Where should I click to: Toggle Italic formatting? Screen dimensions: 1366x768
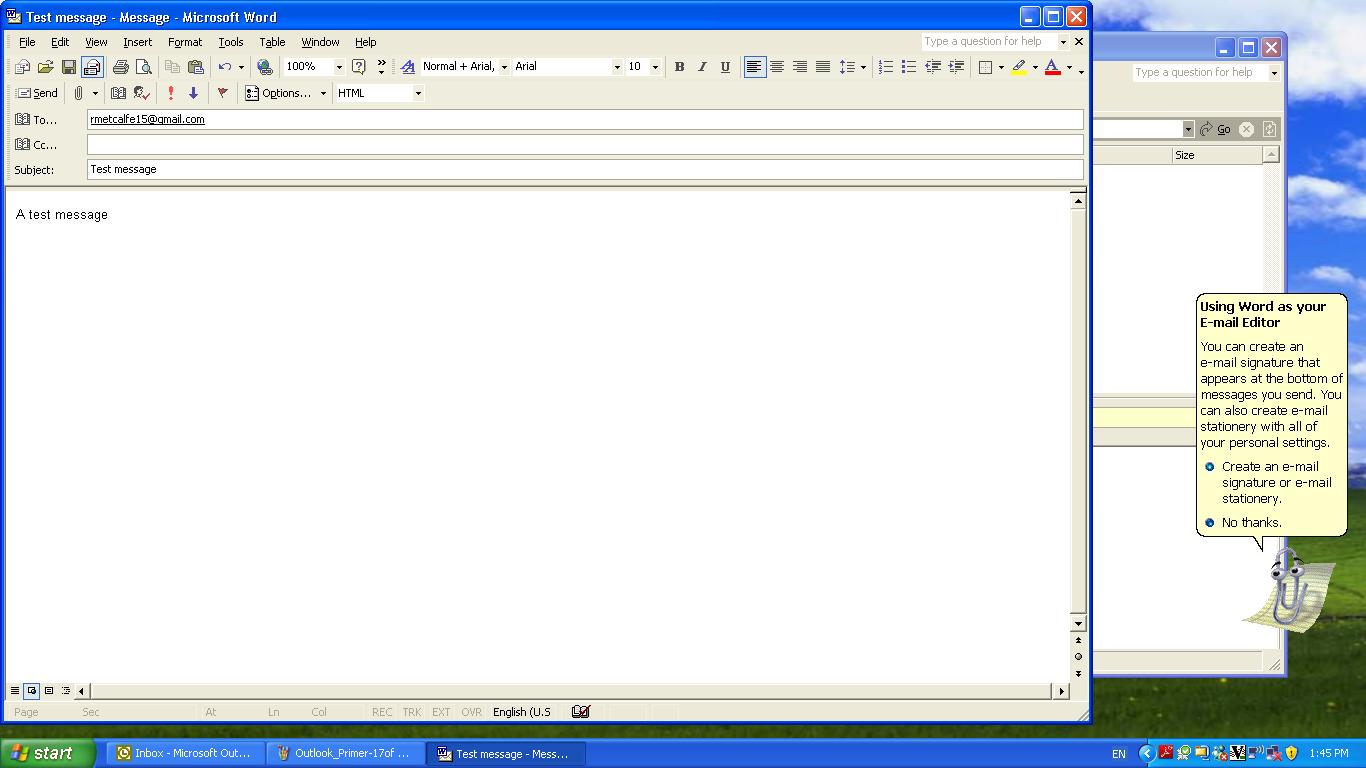[702, 67]
